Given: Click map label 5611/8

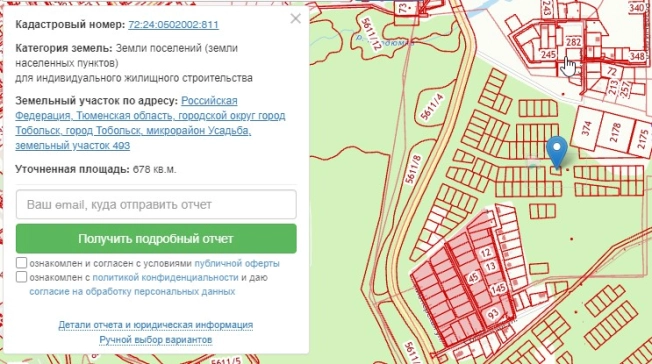Looking at the screenshot, I should [x=413, y=169].
